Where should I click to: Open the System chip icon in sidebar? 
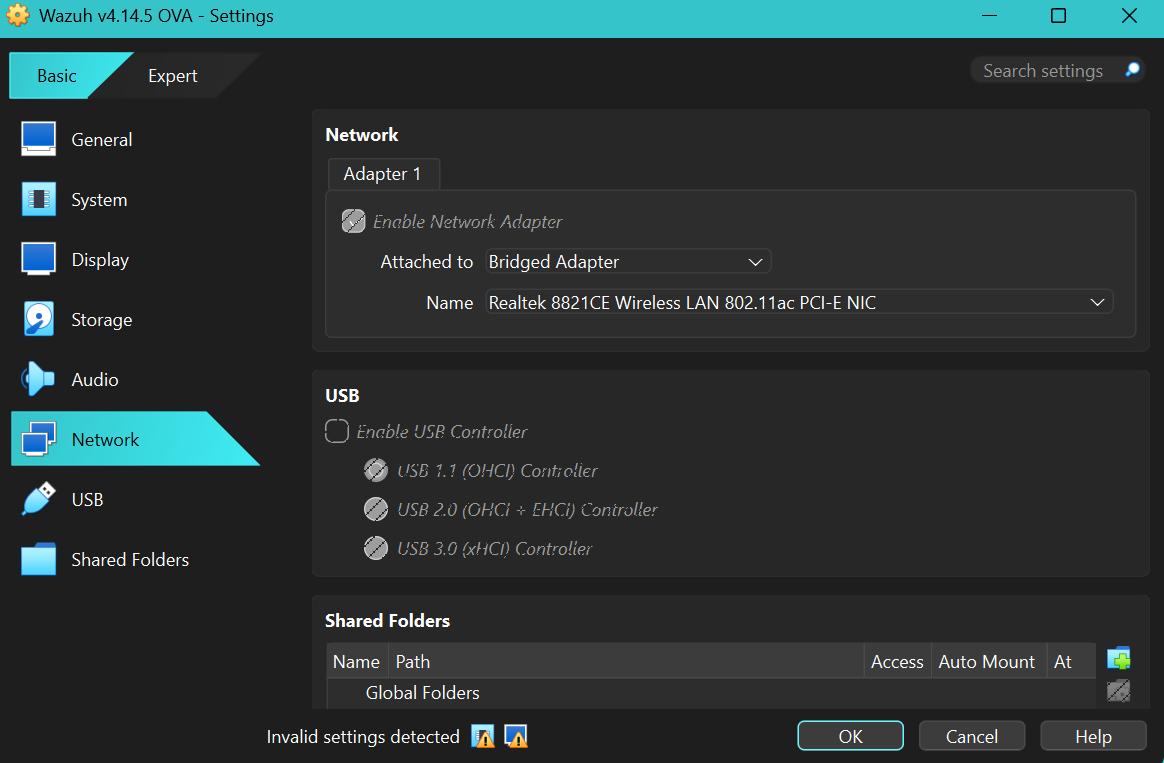click(39, 199)
